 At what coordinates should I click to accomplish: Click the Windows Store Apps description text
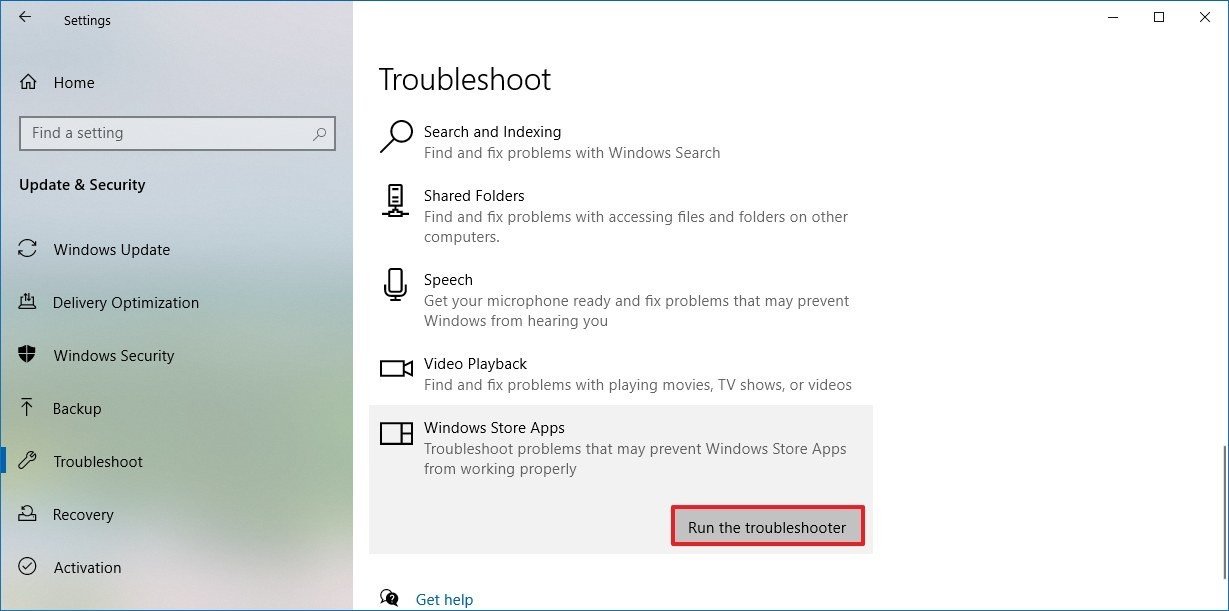(x=635, y=459)
